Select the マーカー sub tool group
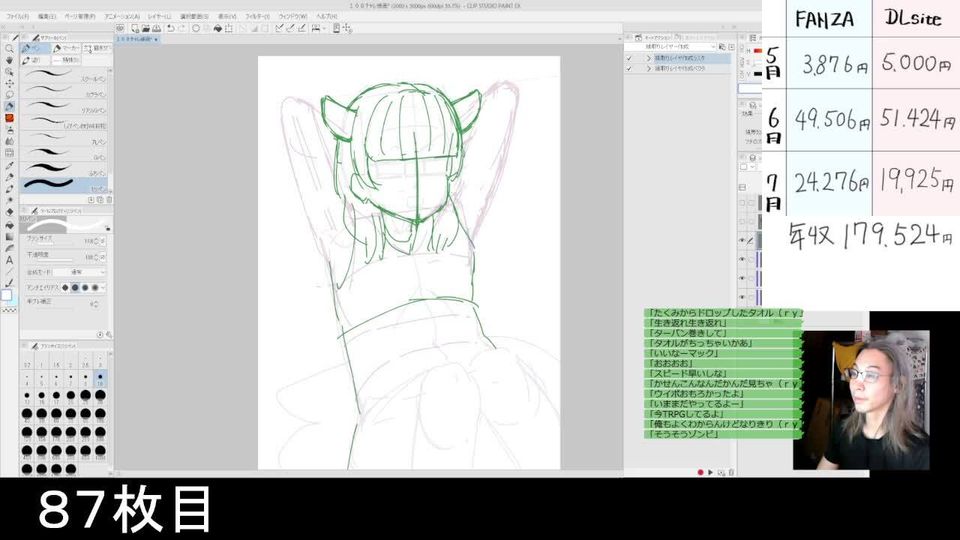 point(67,47)
